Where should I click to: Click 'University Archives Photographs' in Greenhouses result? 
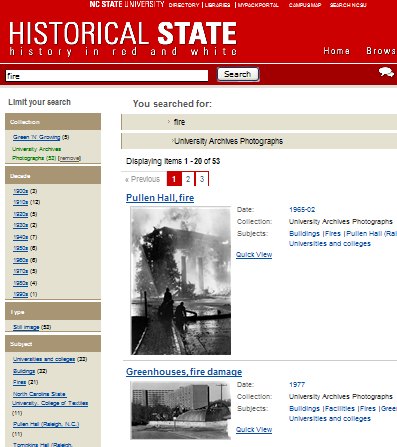341,397
